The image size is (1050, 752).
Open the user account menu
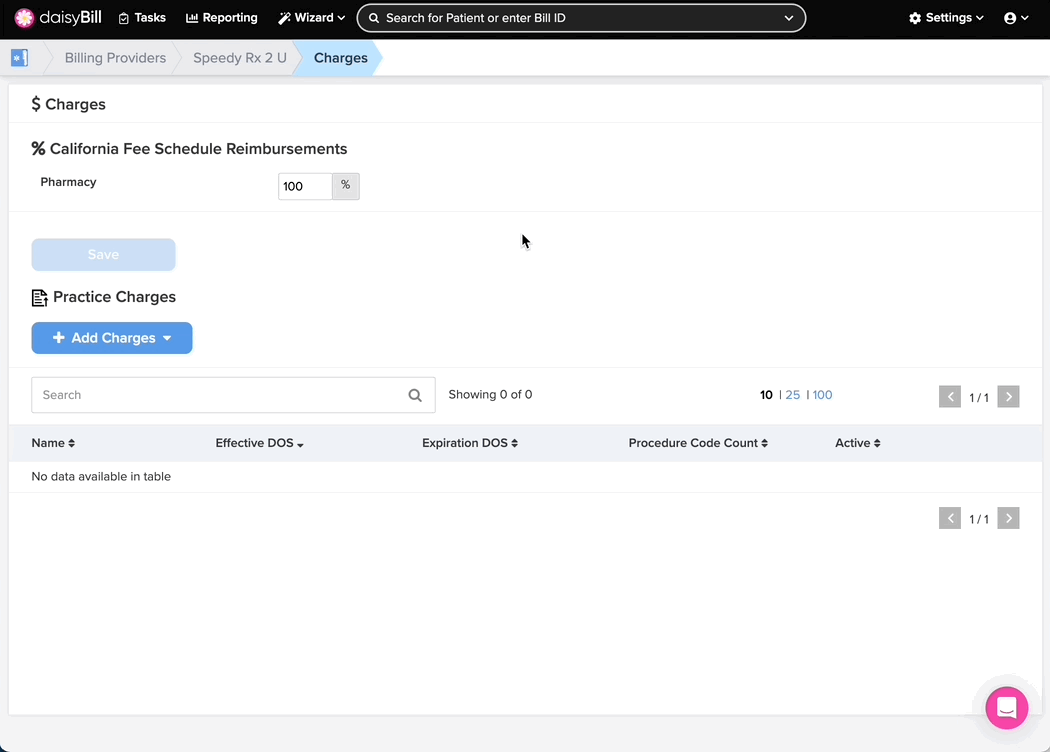point(1016,18)
